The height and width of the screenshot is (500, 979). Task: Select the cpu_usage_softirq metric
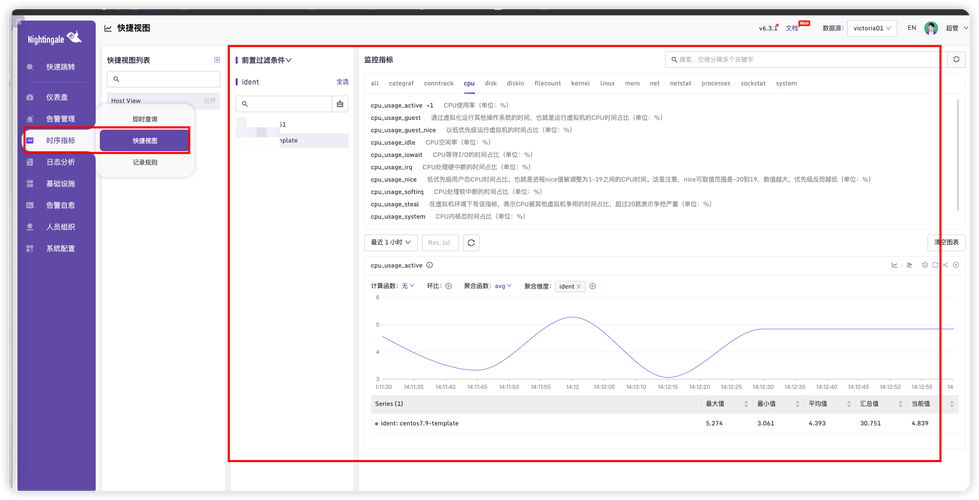[x=398, y=192]
